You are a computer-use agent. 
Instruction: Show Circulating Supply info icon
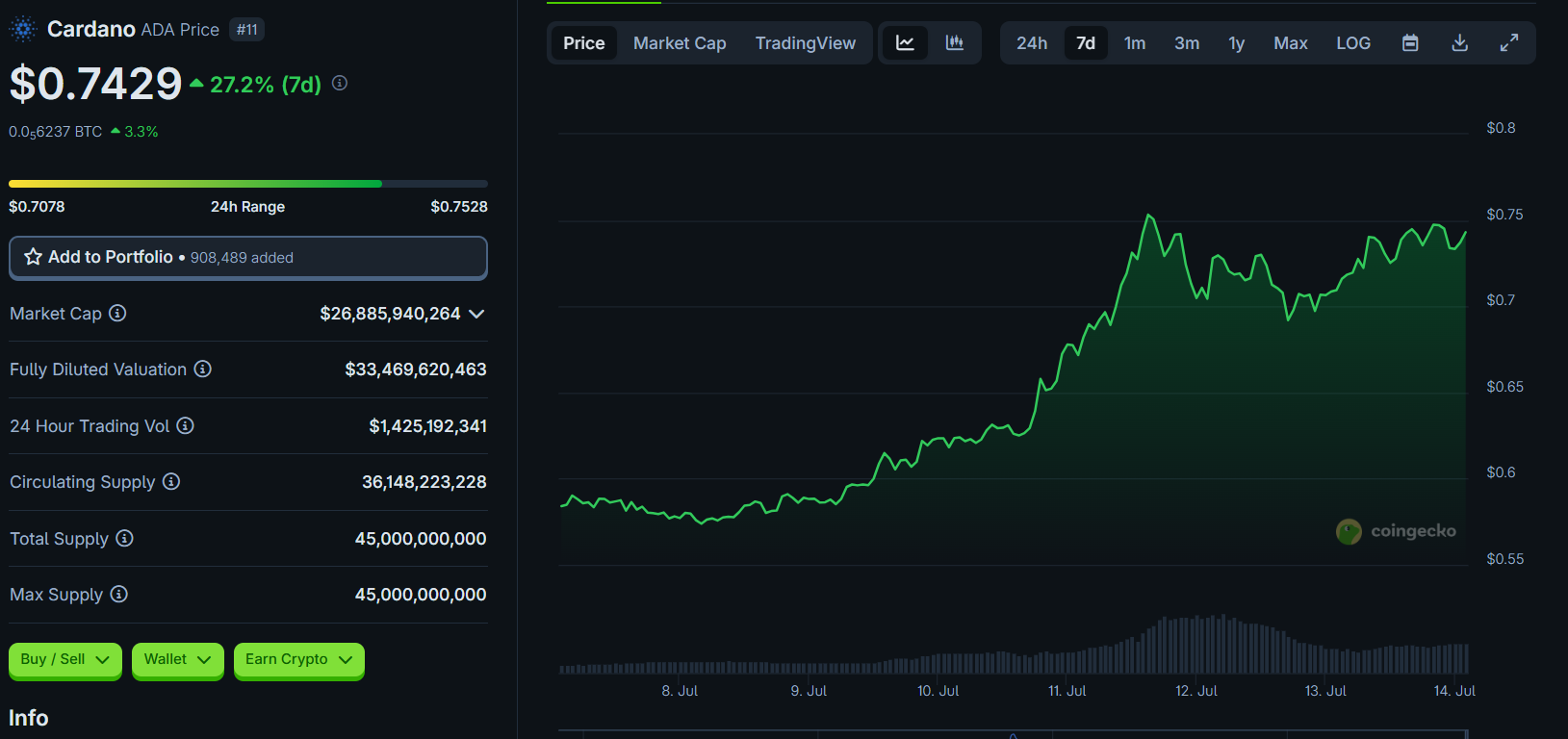pos(171,481)
